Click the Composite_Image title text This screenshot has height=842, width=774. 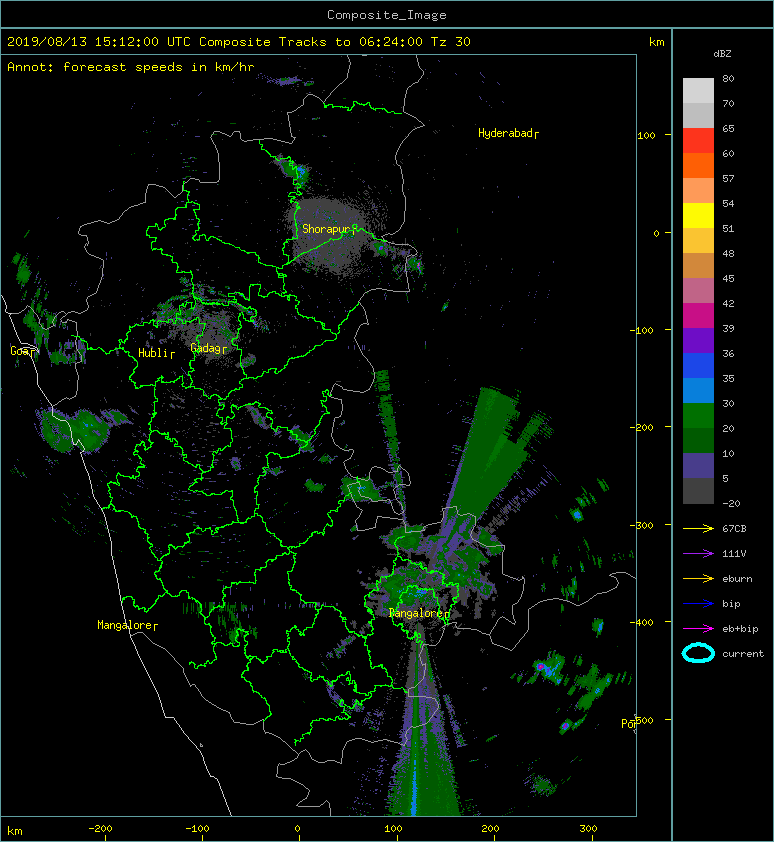[x=387, y=15]
